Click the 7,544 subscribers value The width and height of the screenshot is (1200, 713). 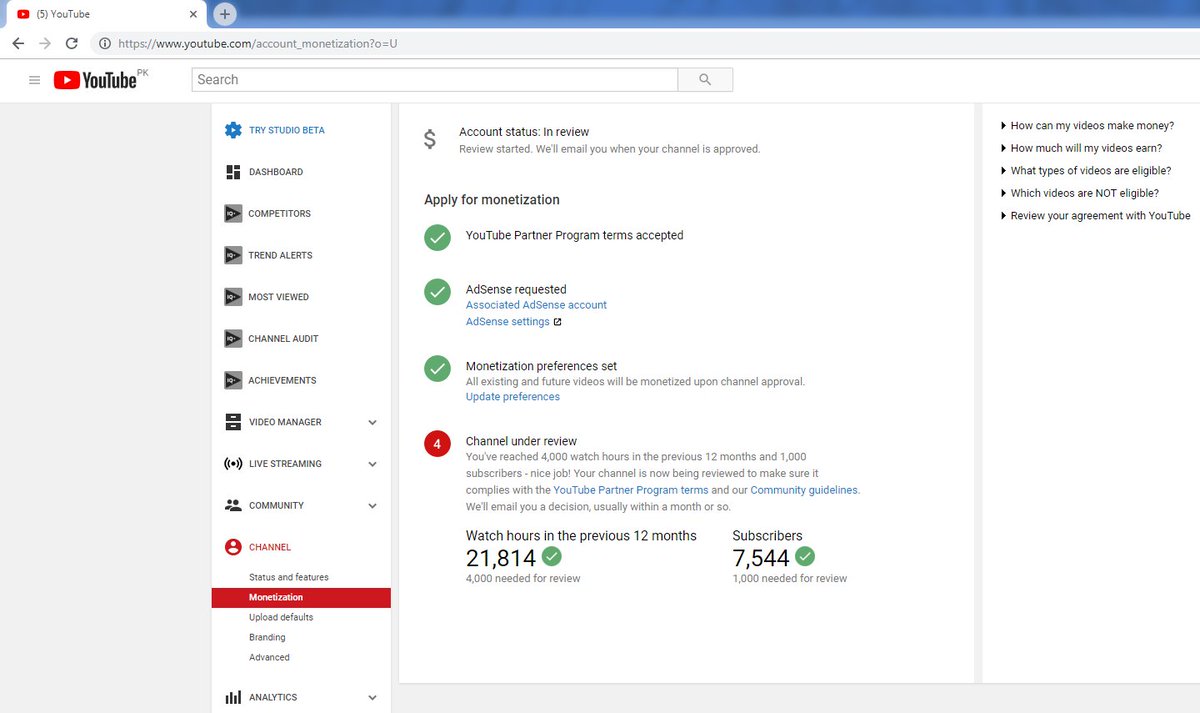pyautogui.click(x=761, y=558)
